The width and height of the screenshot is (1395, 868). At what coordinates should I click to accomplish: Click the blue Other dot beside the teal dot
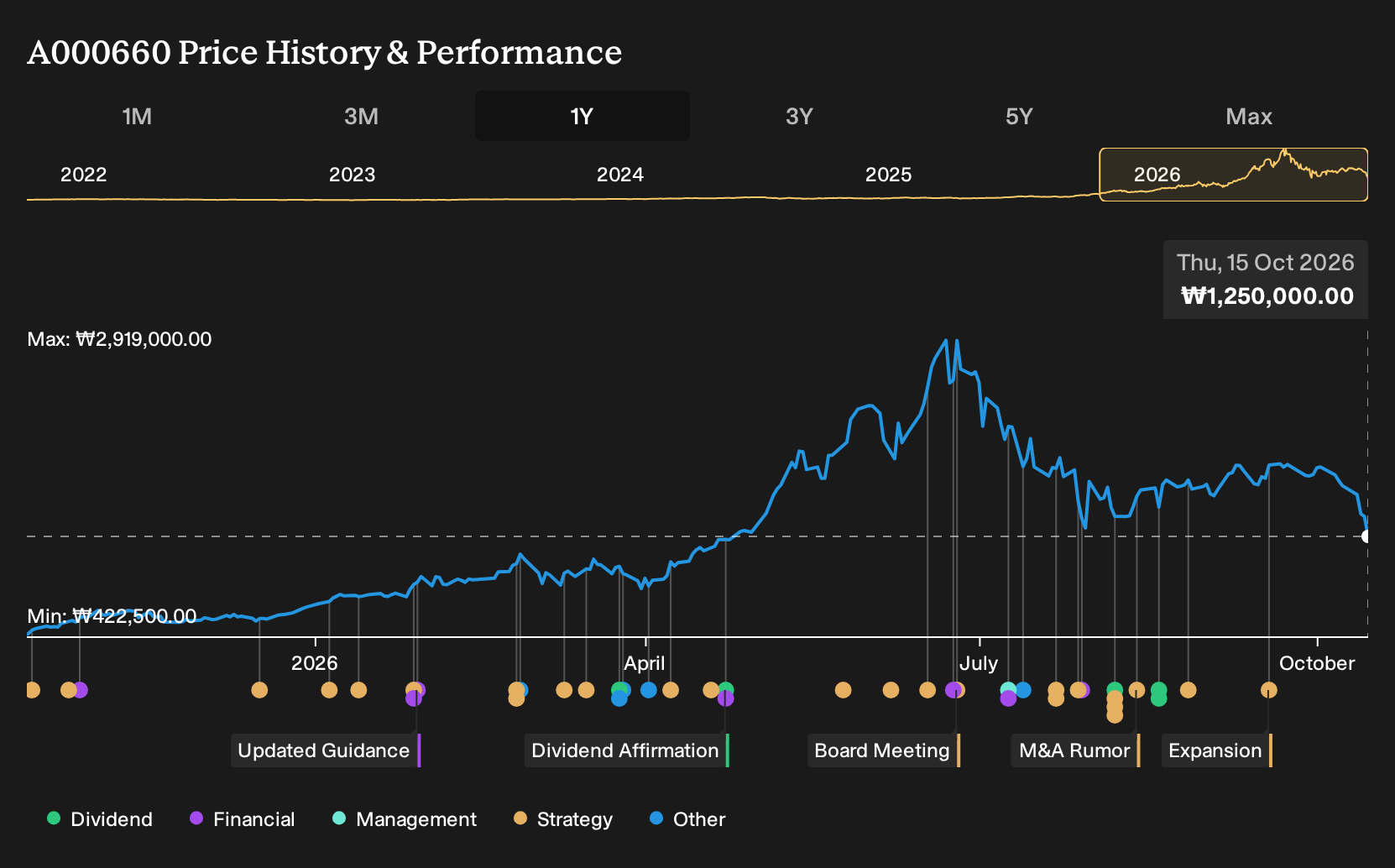pyautogui.click(x=1022, y=690)
